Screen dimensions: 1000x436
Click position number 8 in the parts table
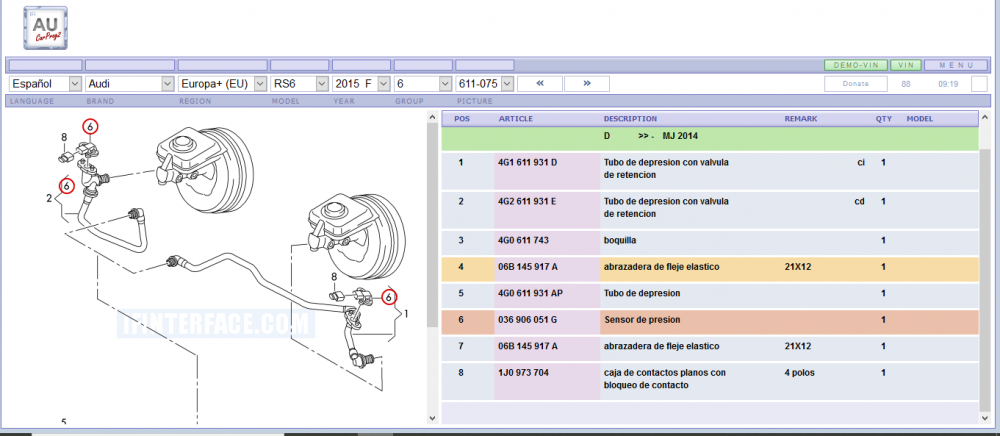[x=461, y=372]
